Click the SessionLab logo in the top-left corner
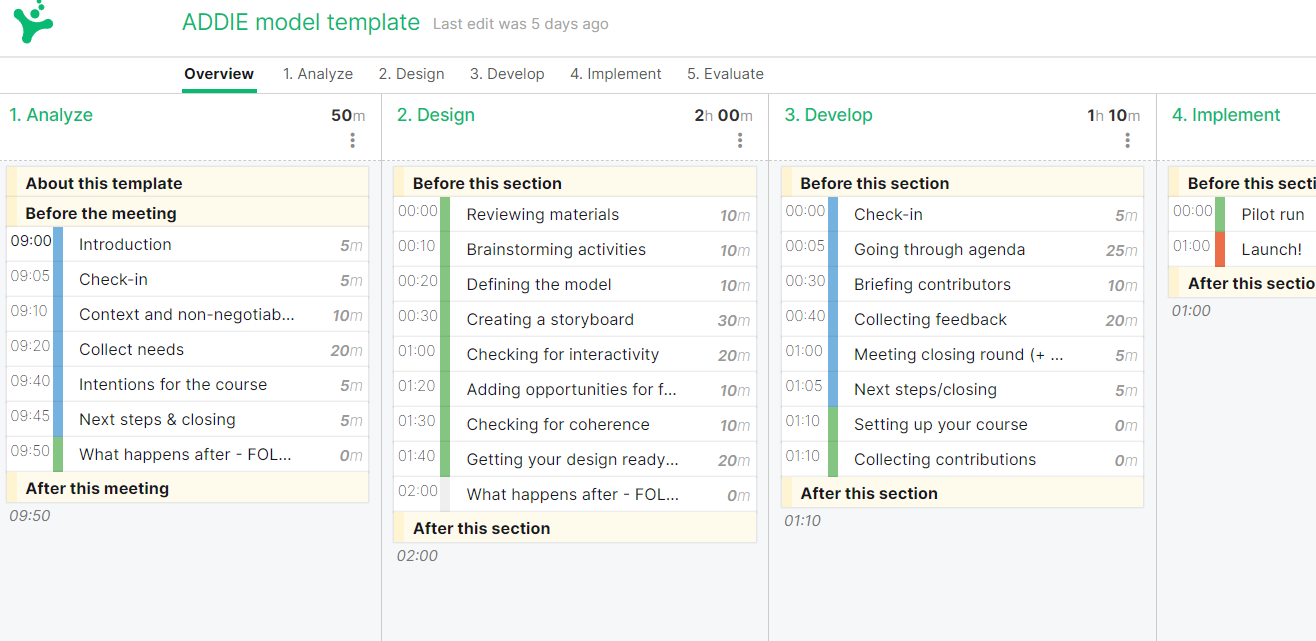The width and height of the screenshot is (1316, 641). click(33, 23)
